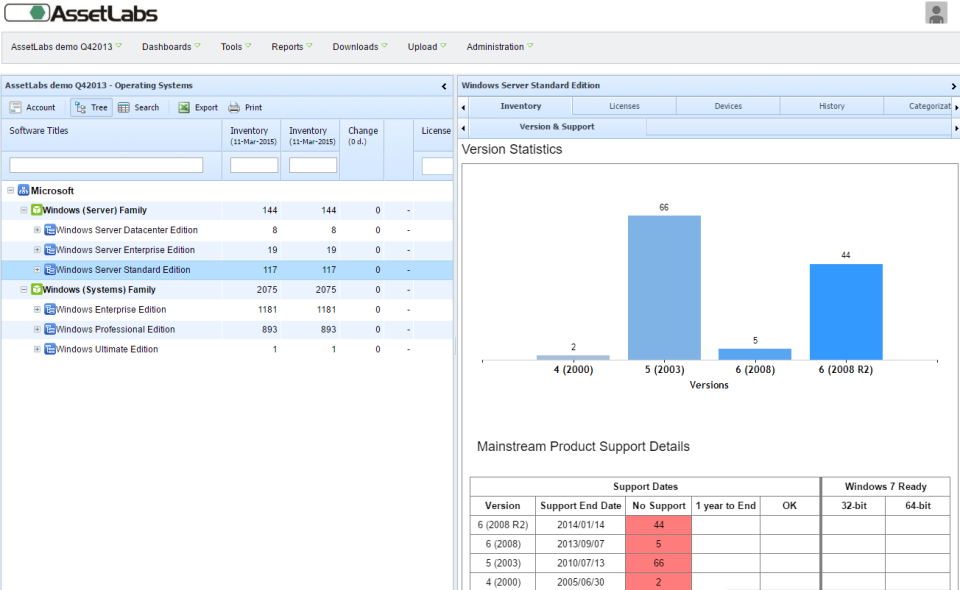960x590 pixels.
Task: Open the AssetLabs demo Q42013 menu
Action: [x=66, y=47]
